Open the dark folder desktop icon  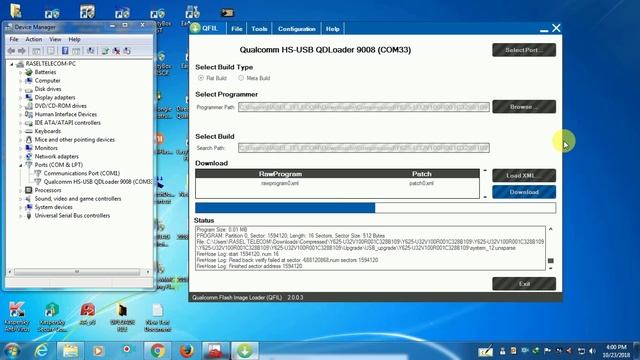[122, 316]
